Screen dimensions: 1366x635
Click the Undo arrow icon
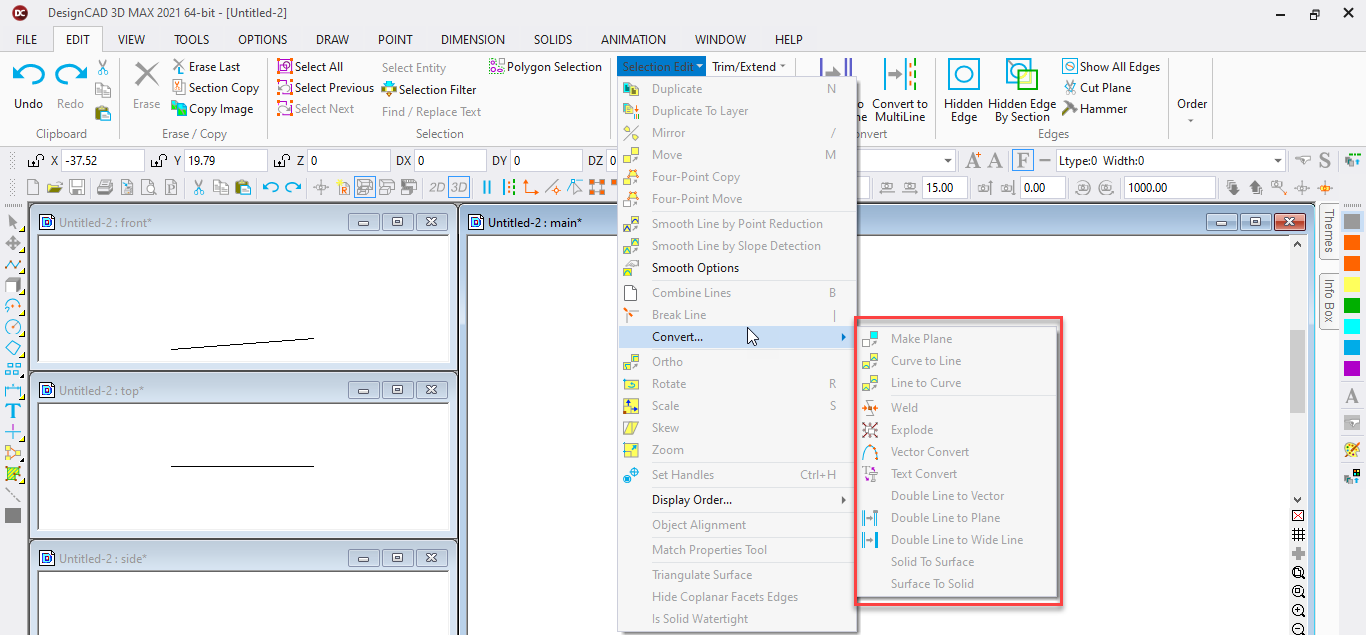click(28, 75)
